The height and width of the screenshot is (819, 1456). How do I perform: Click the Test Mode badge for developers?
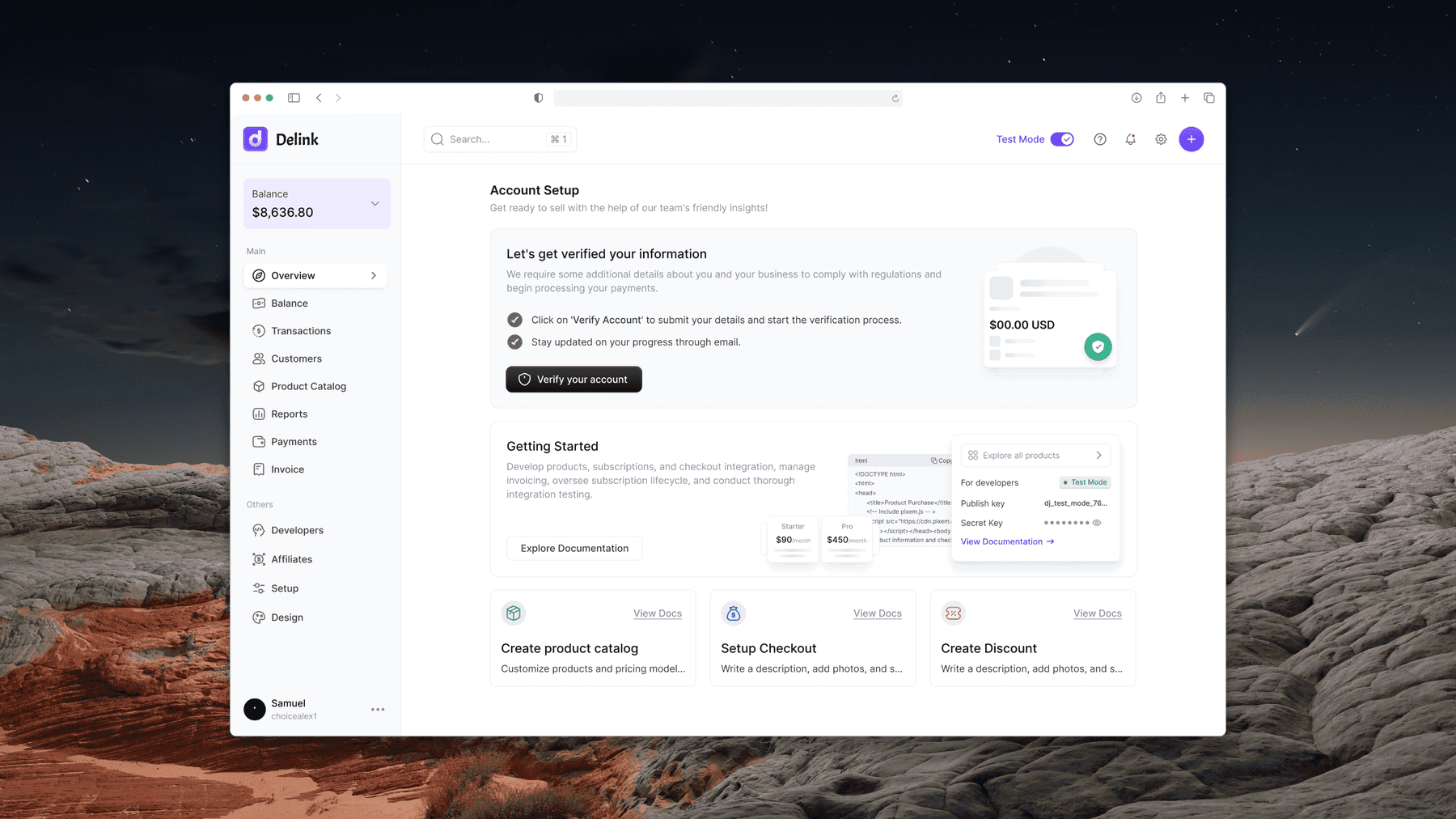point(1086,482)
